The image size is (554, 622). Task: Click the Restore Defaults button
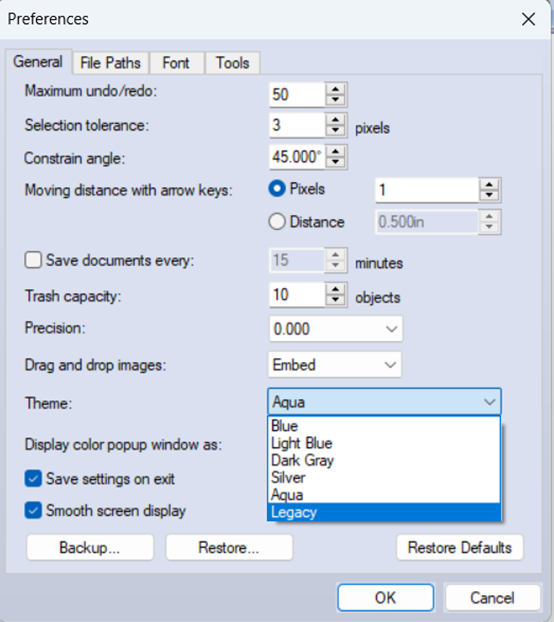pos(460,548)
